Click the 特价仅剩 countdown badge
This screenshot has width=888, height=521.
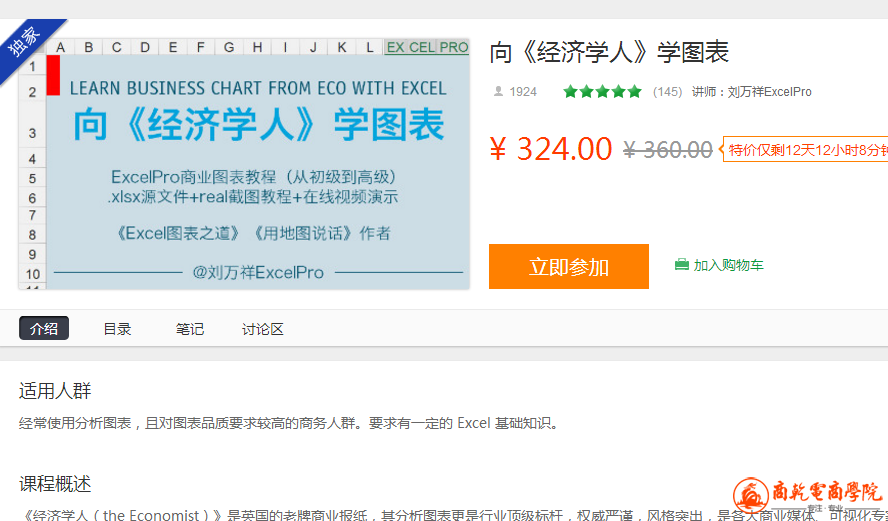click(x=804, y=150)
